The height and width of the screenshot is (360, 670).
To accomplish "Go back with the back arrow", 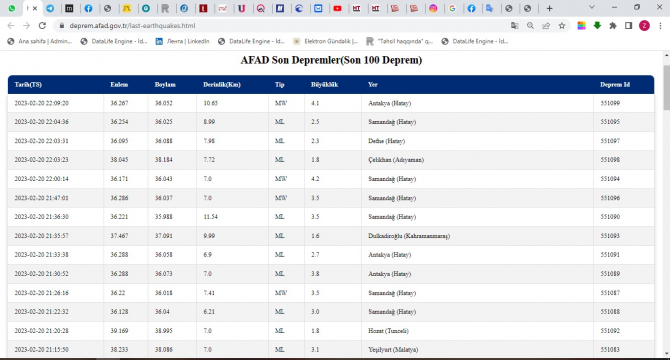I will click(11, 26).
